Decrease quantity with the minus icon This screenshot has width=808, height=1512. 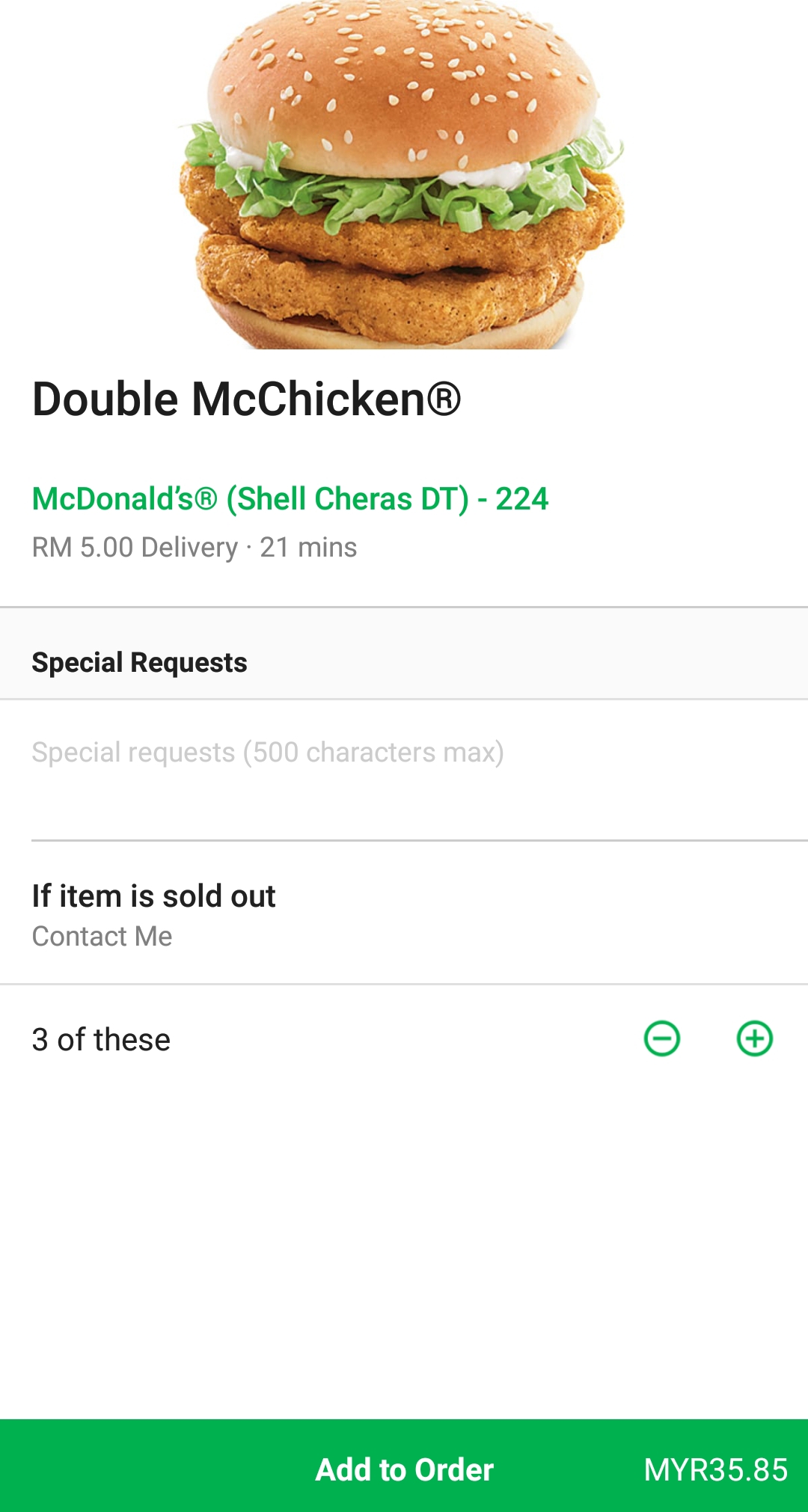pyautogui.click(x=662, y=1038)
